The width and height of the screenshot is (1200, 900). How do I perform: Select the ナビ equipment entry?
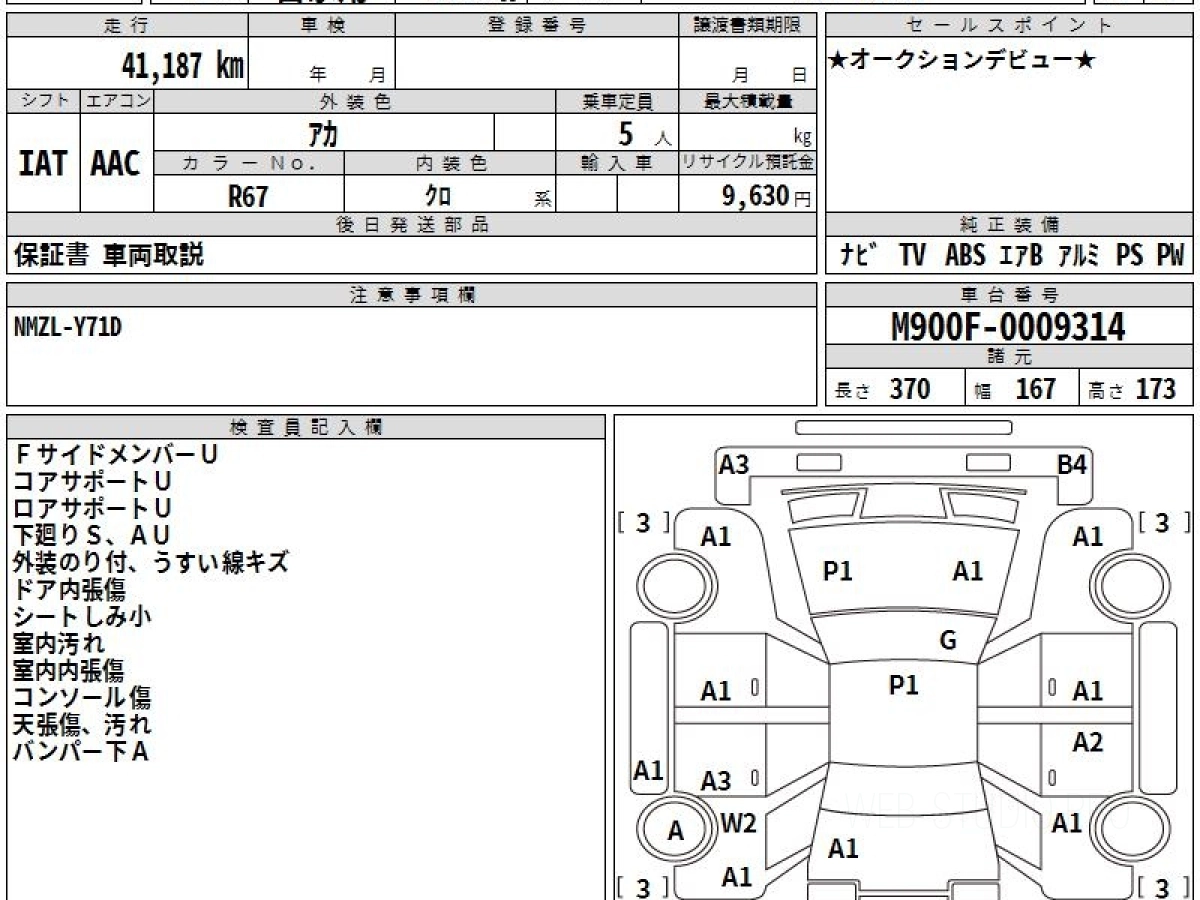coord(858,255)
